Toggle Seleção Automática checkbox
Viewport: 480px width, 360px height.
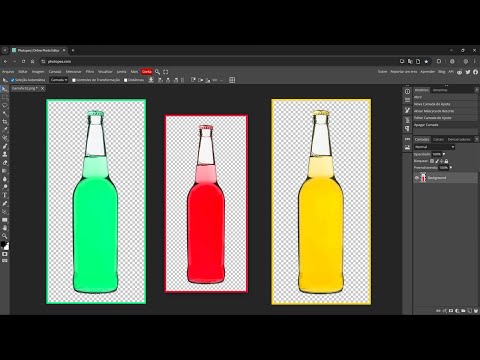coord(13,80)
